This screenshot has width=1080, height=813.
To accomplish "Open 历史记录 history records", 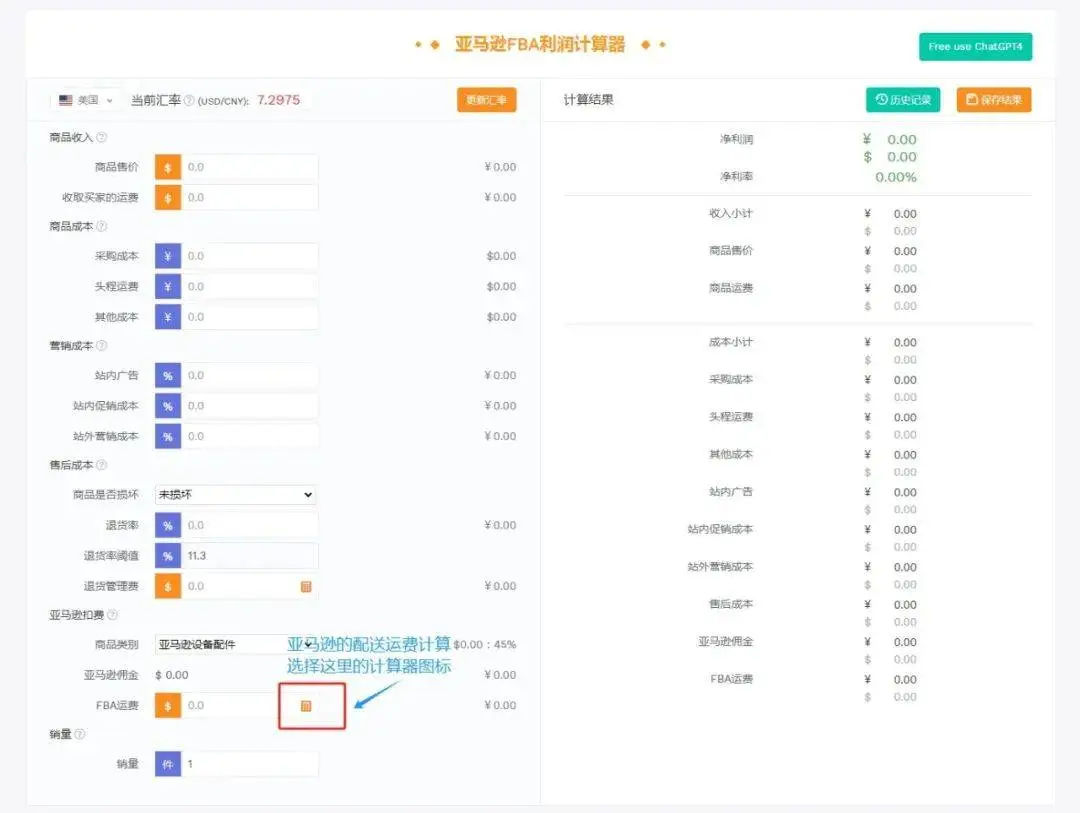I will tap(903, 100).
